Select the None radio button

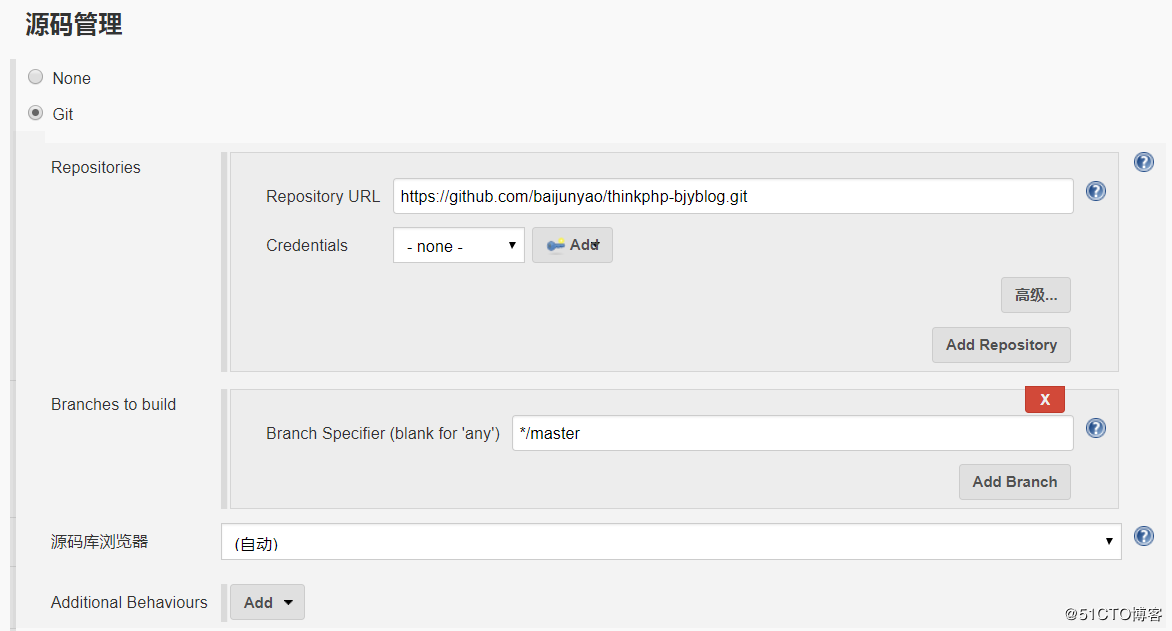pos(36,77)
